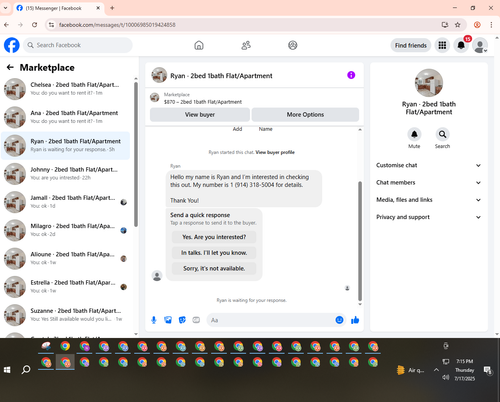The width and height of the screenshot is (500, 402).
Task: Open account profile menu avatar
Action: [x=480, y=46]
